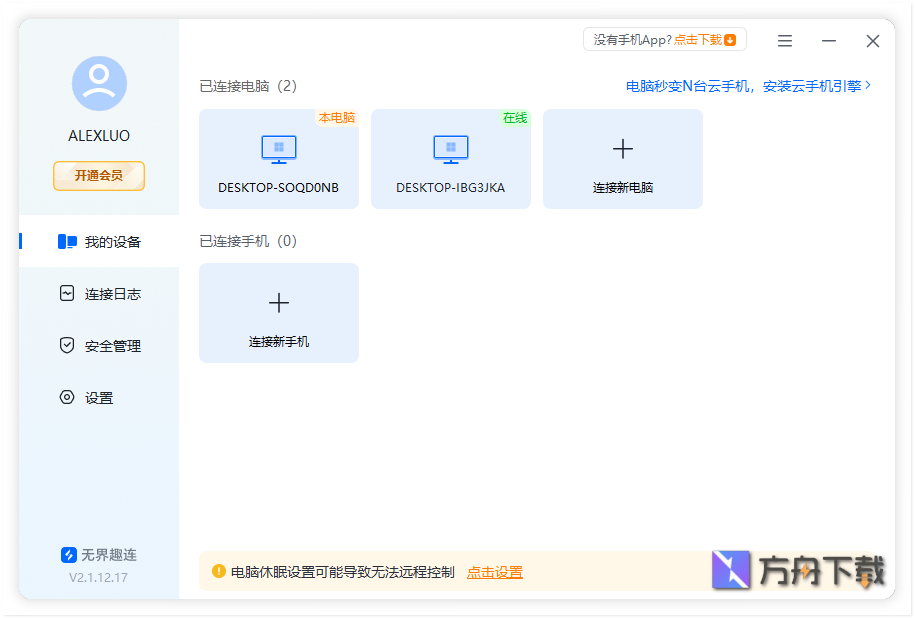Open 设置 menu item
The height and width of the screenshot is (619, 915).
(99, 397)
